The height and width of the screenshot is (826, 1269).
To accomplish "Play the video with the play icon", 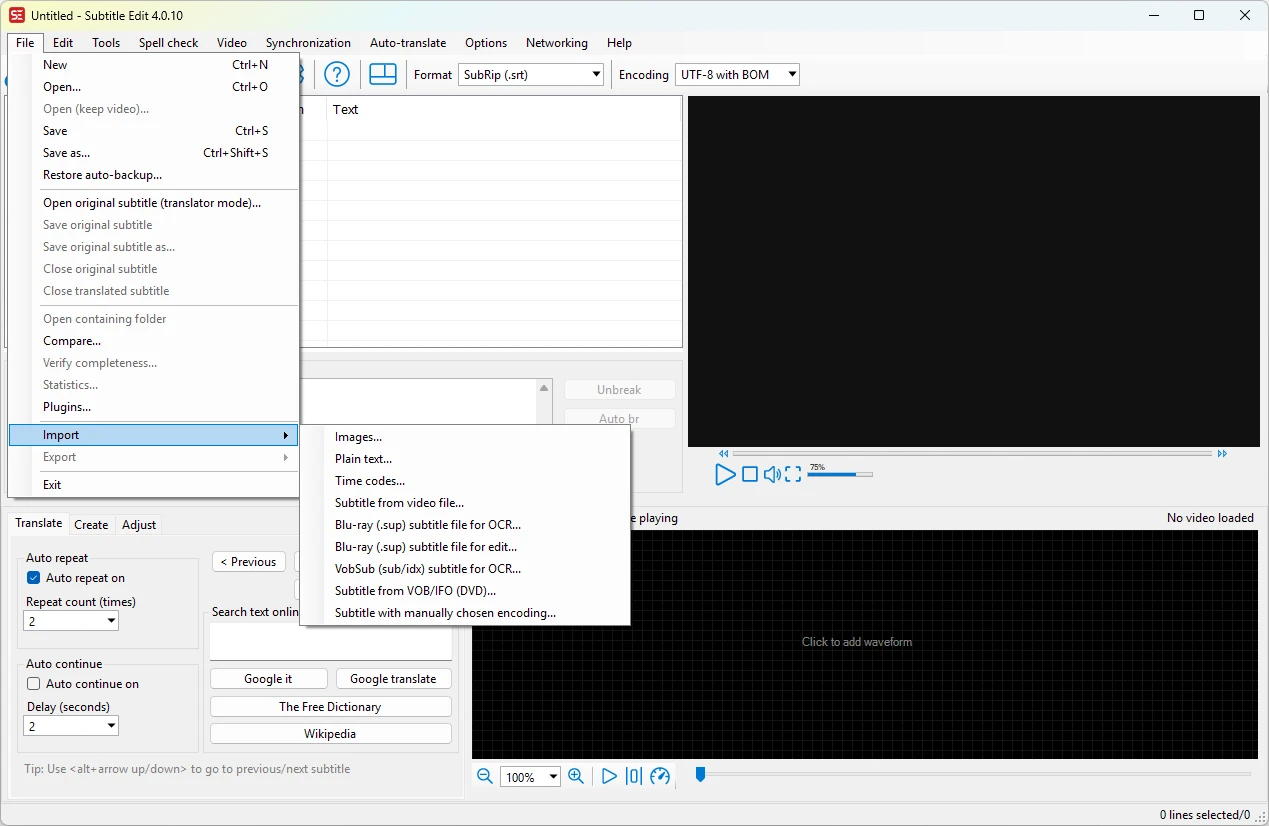I will [725, 475].
